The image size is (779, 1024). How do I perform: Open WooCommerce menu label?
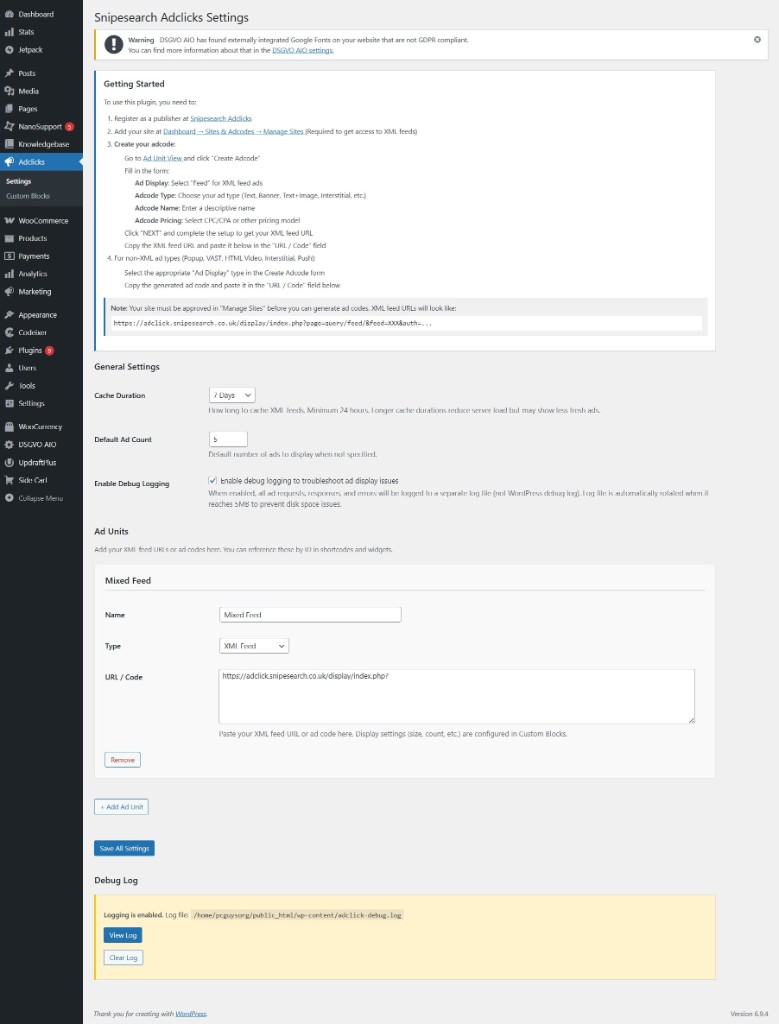pos(43,221)
